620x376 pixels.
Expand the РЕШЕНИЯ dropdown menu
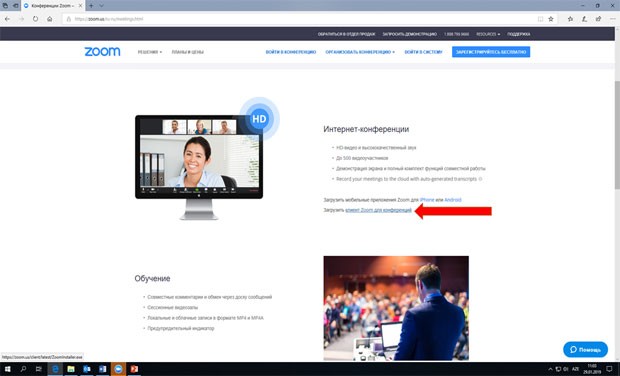coord(149,52)
